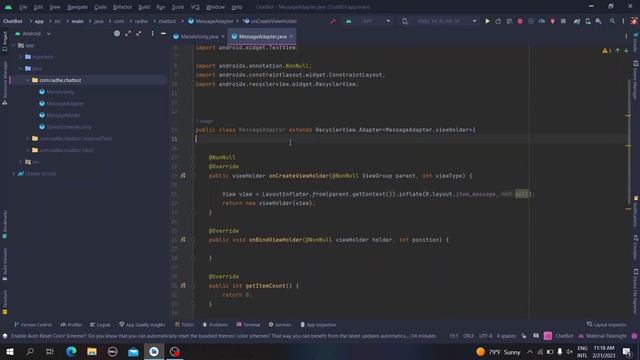640x360 pixels.
Task: Open the VCS menu
Action: click(x=195, y=7)
